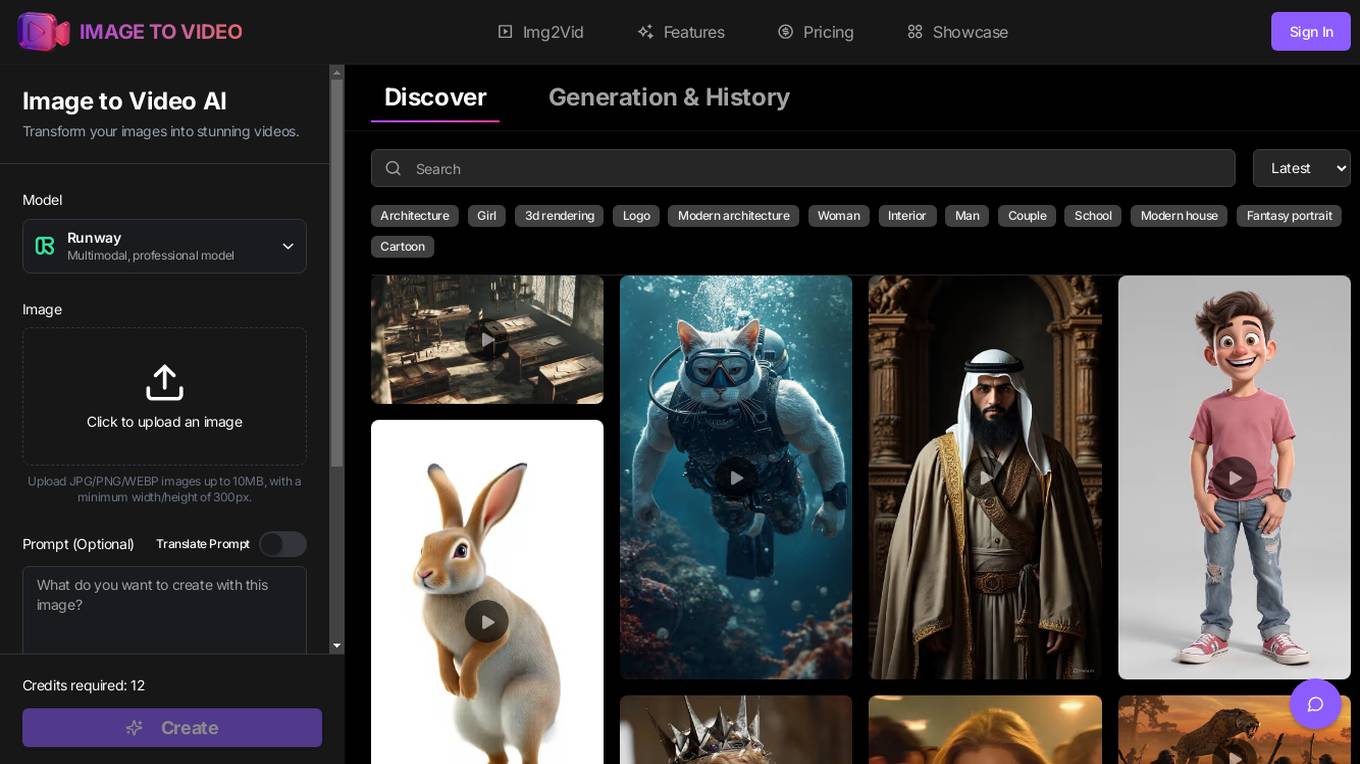
Task: Play the old classroom video
Action: (x=487, y=340)
